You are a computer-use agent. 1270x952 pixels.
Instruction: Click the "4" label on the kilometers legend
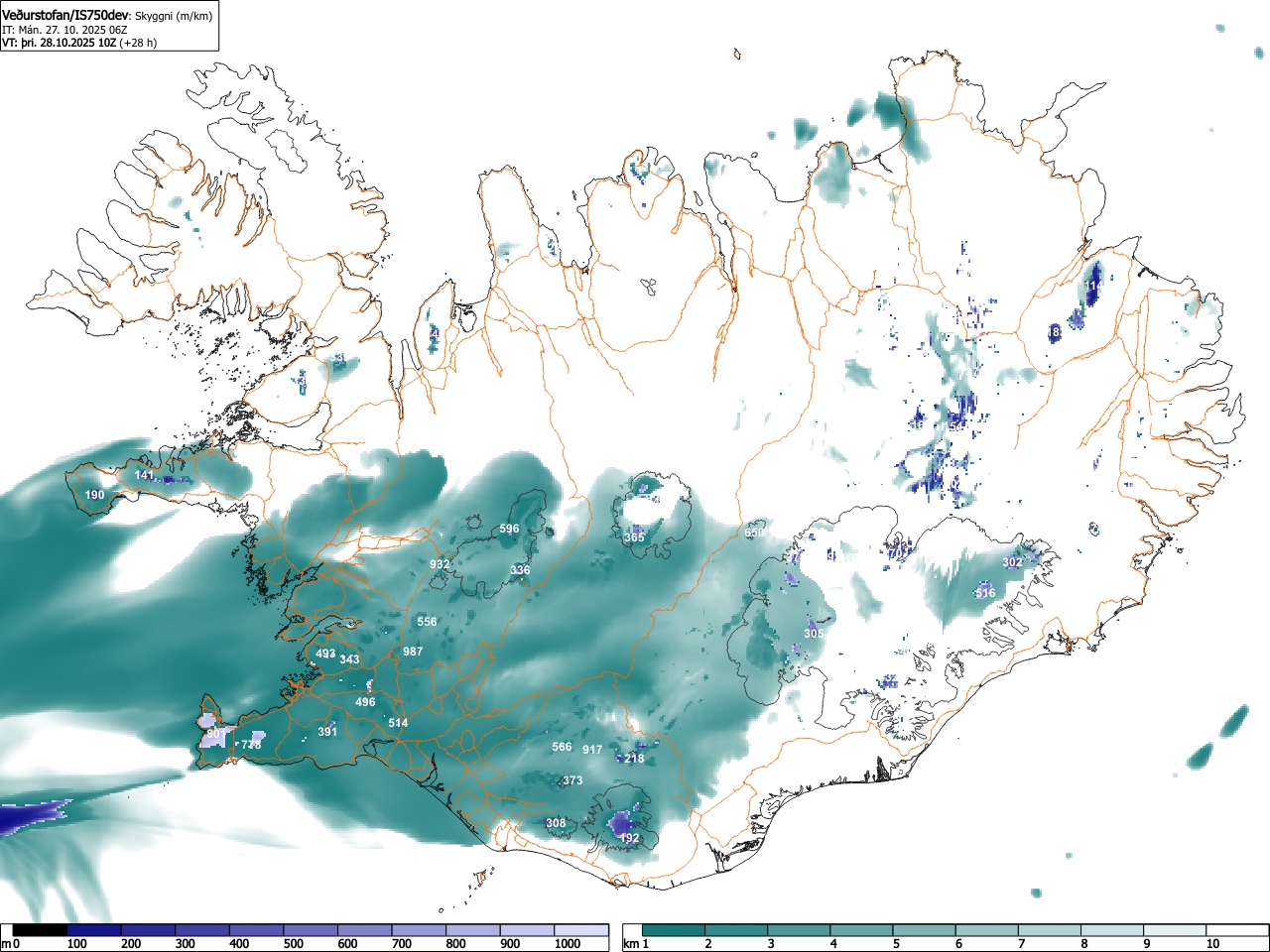tap(833, 944)
